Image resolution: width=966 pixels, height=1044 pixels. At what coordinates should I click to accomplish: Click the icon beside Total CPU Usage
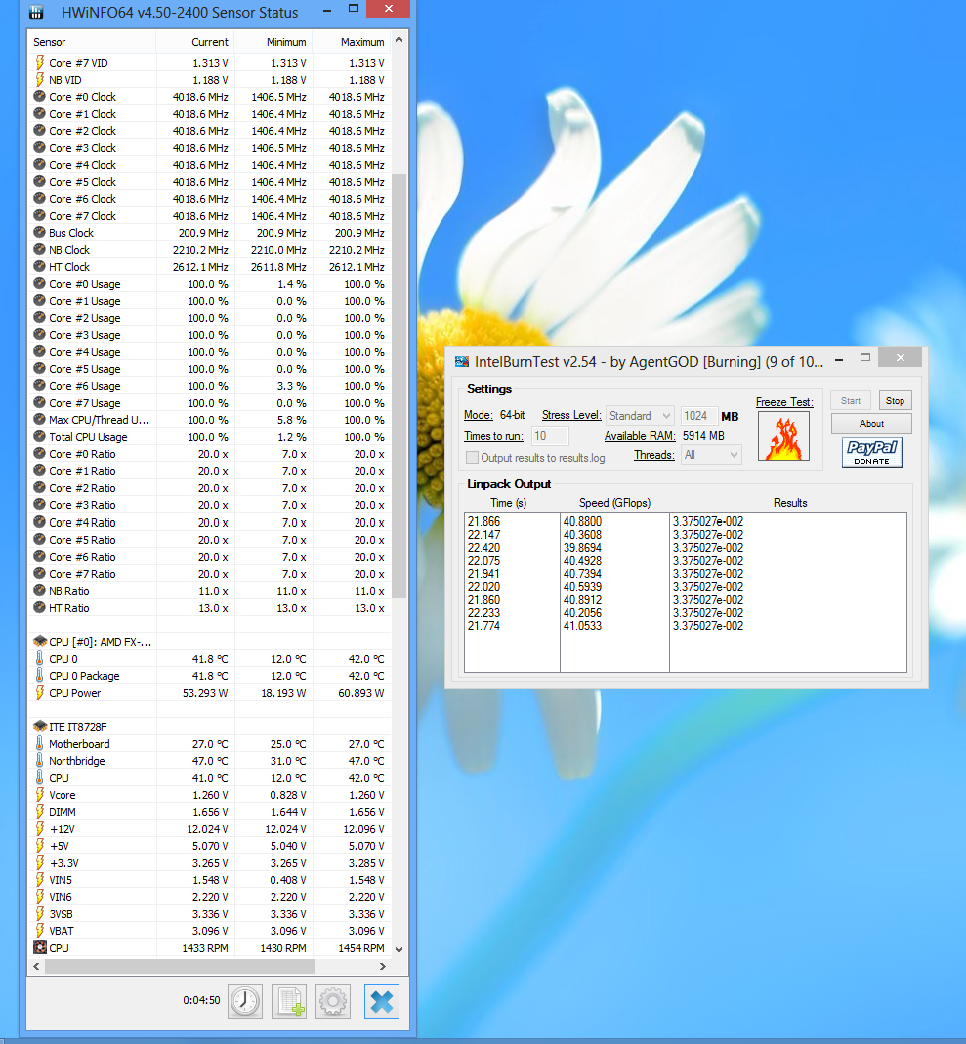click(40, 436)
